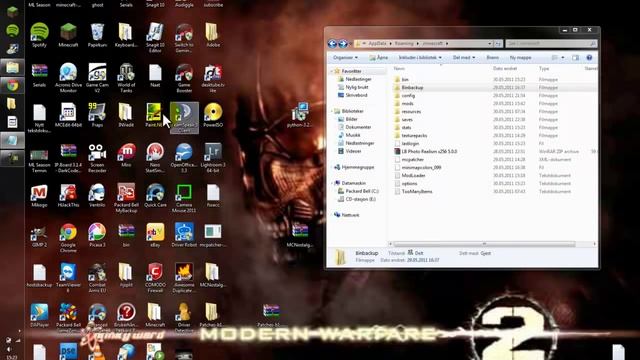Viewport: 640px width, 360px height.
Task: Open the PowerISO disc icon
Action: tap(213, 115)
